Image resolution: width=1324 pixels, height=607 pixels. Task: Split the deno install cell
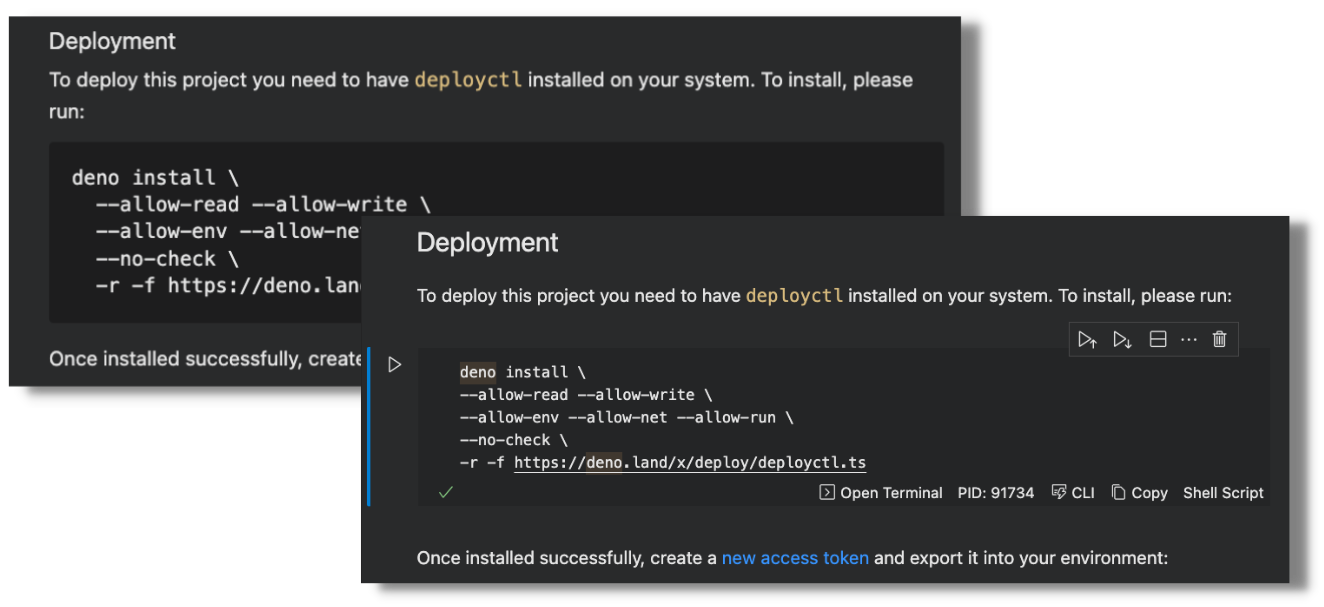[1157, 339]
